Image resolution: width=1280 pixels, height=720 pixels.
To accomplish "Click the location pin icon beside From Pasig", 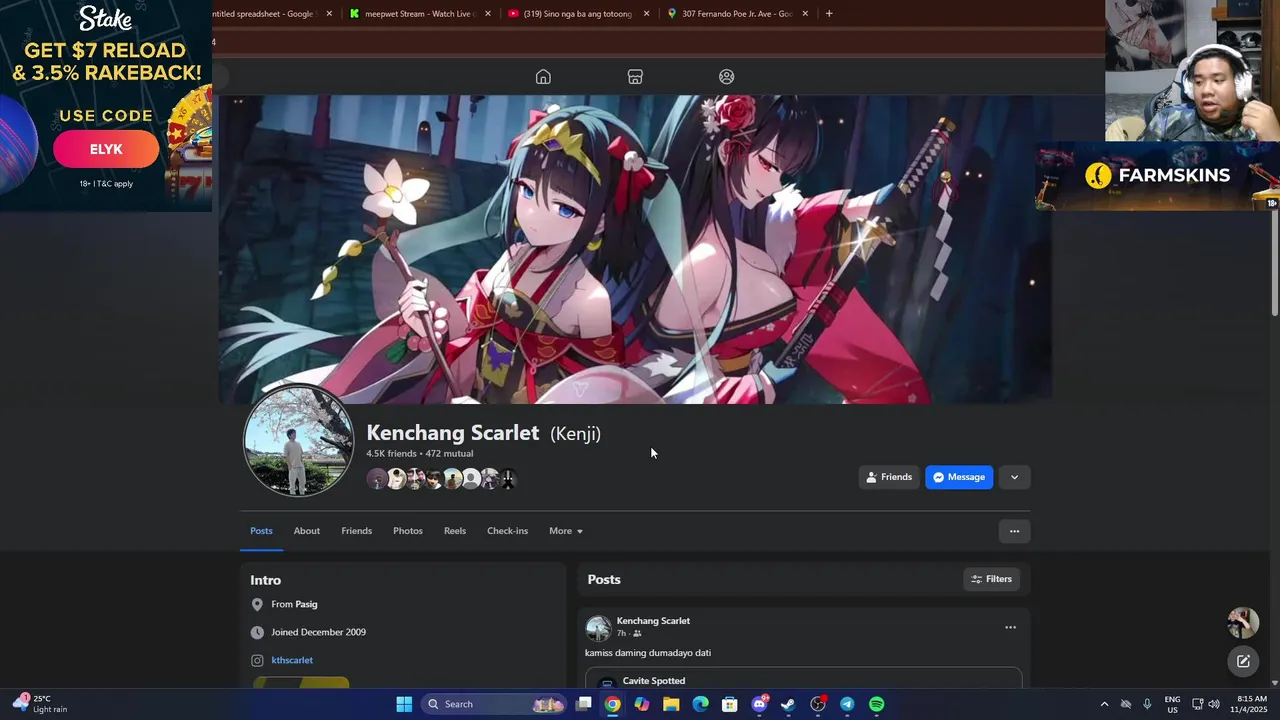I will (x=257, y=604).
